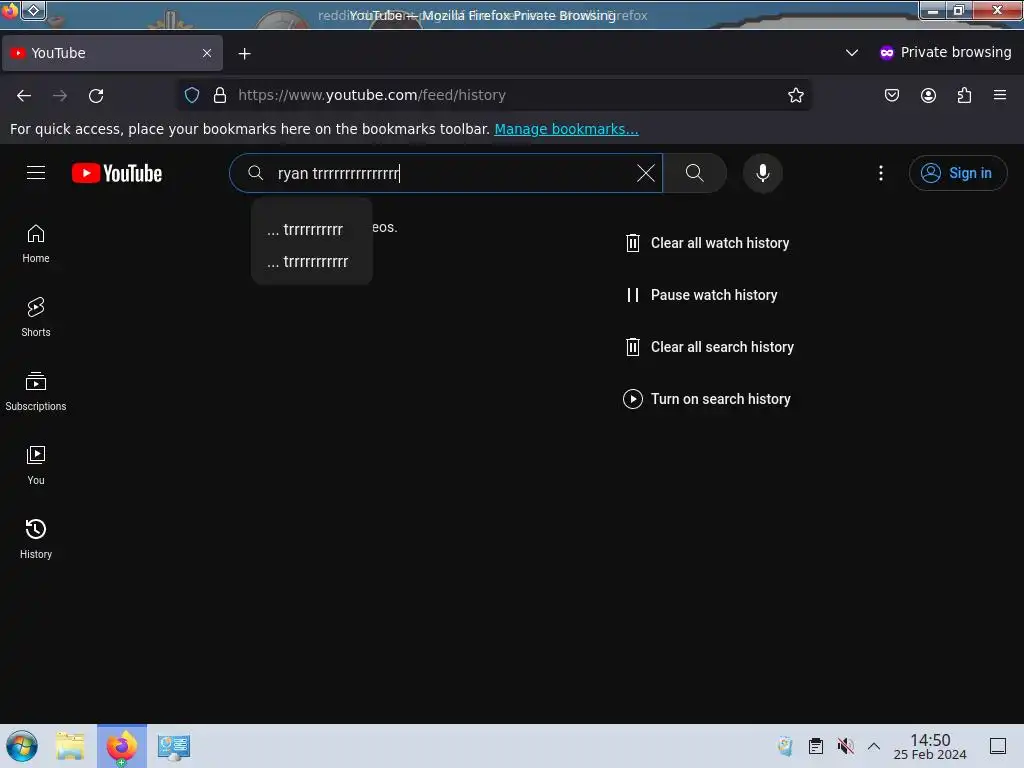
Task: Expand hidden system tray icons
Action: click(x=874, y=746)
